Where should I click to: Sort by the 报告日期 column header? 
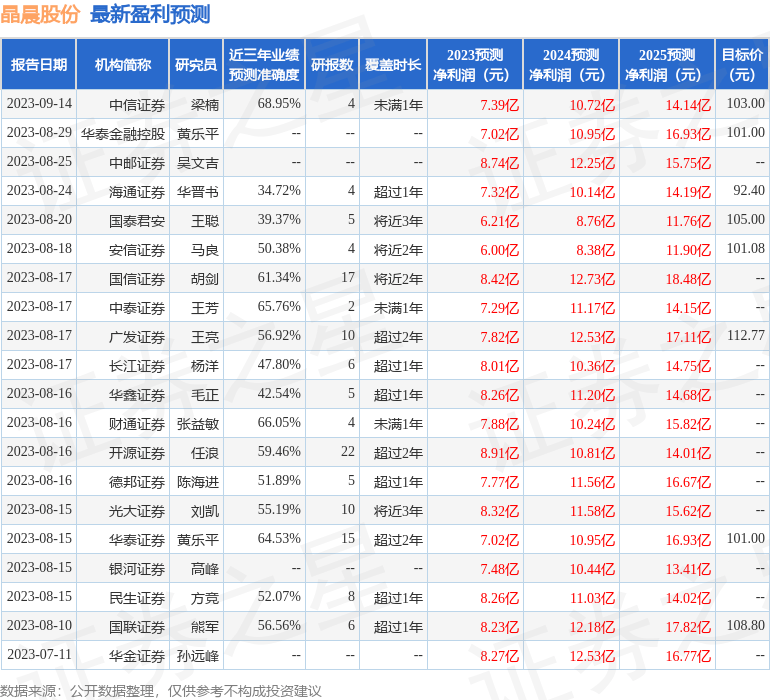39,65
